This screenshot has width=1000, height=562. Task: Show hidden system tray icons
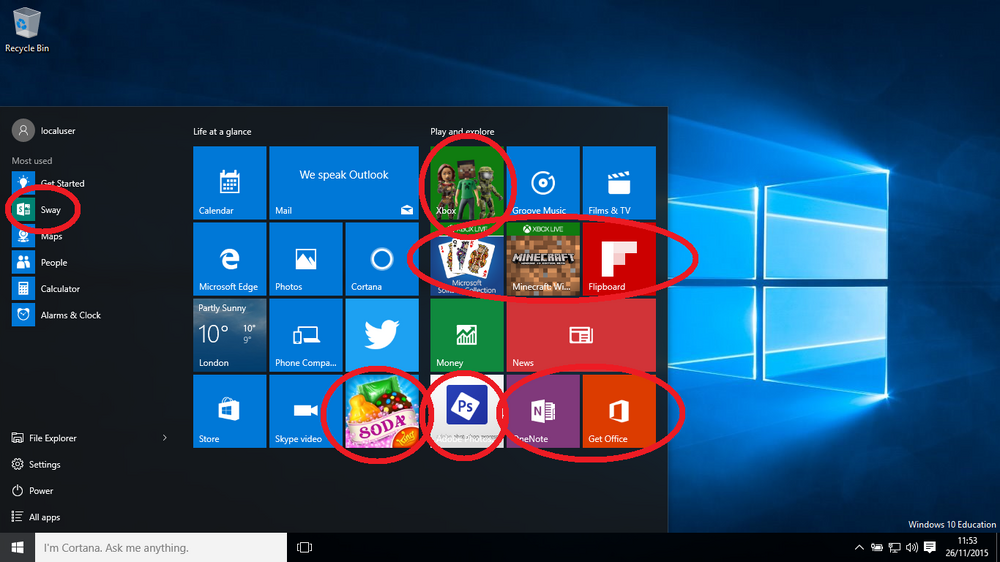click(x=858, y=547)
